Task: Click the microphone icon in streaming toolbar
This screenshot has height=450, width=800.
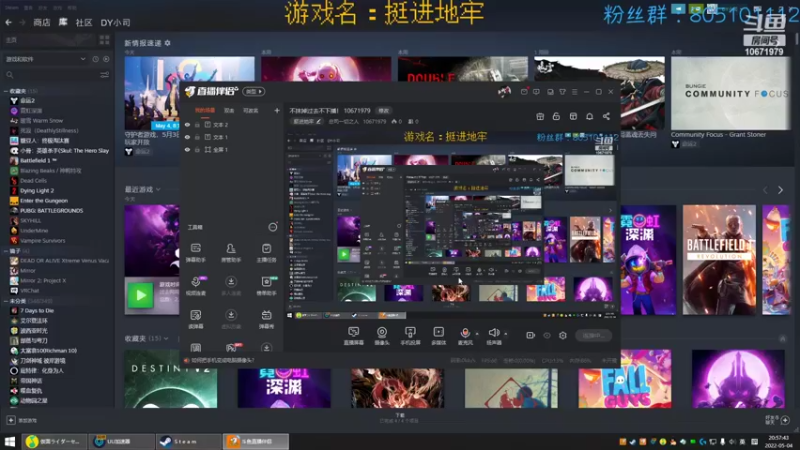Action: pos(465,333)
